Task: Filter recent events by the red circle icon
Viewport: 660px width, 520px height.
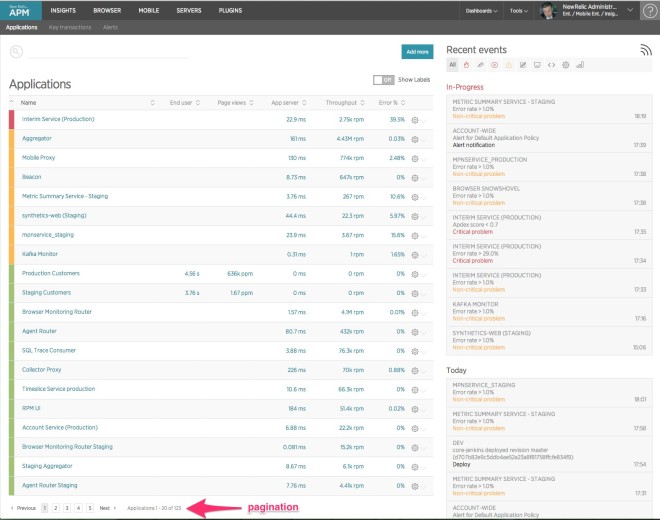Action: click(x=495, y=65)
